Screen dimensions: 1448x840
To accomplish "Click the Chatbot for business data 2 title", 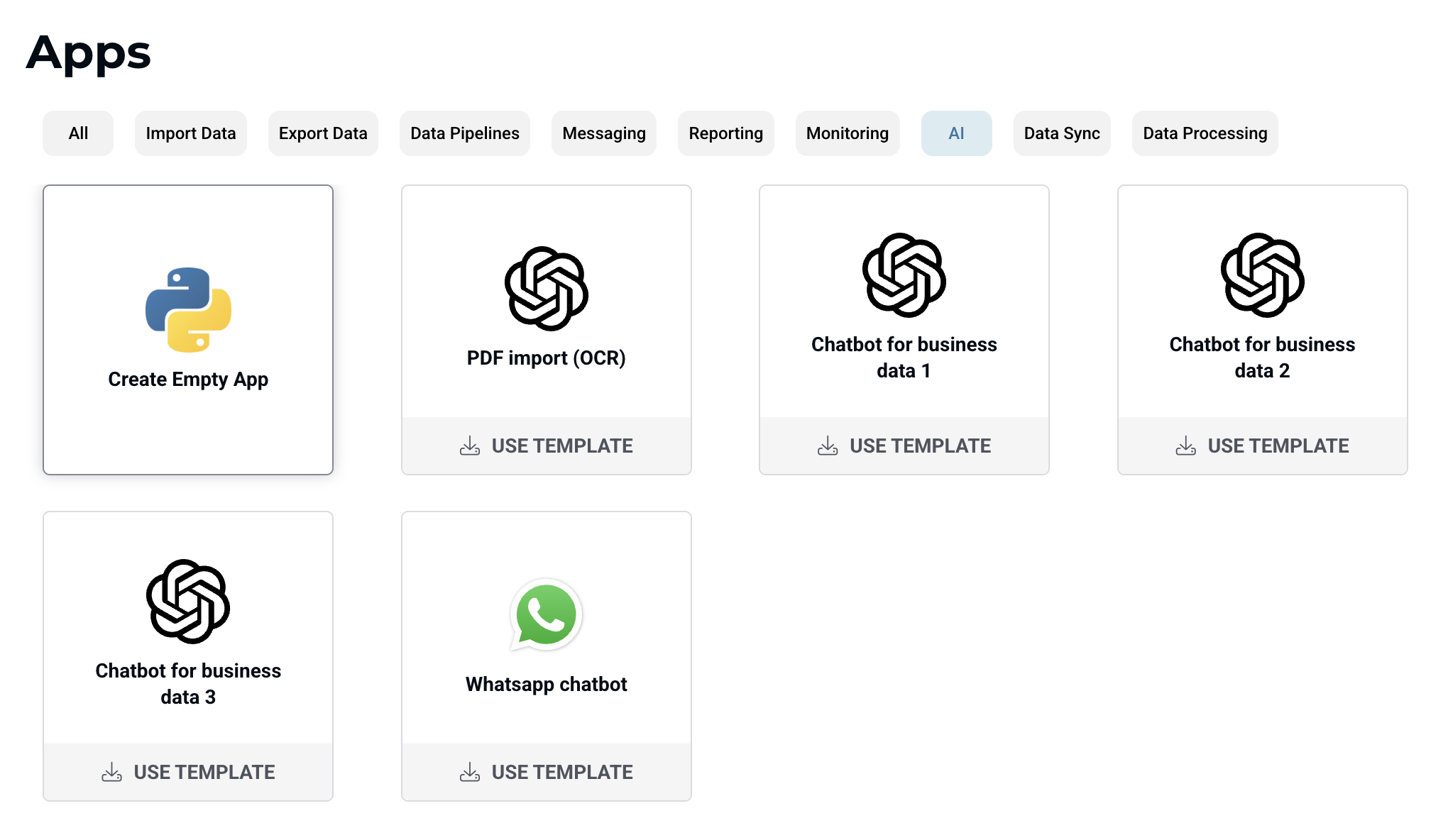I will click(1263, 358).
